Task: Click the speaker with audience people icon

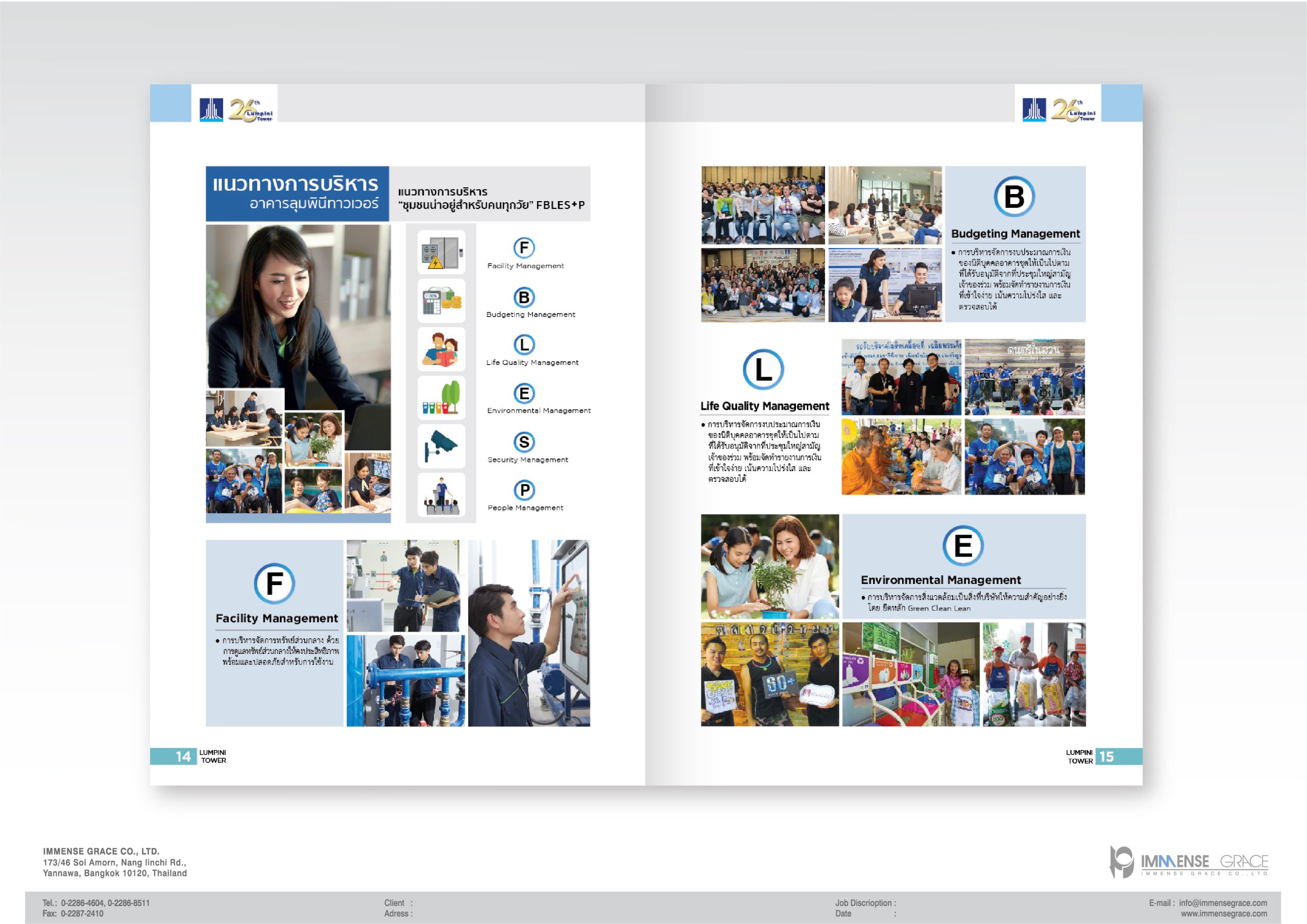Action: (x=441, y=495)
